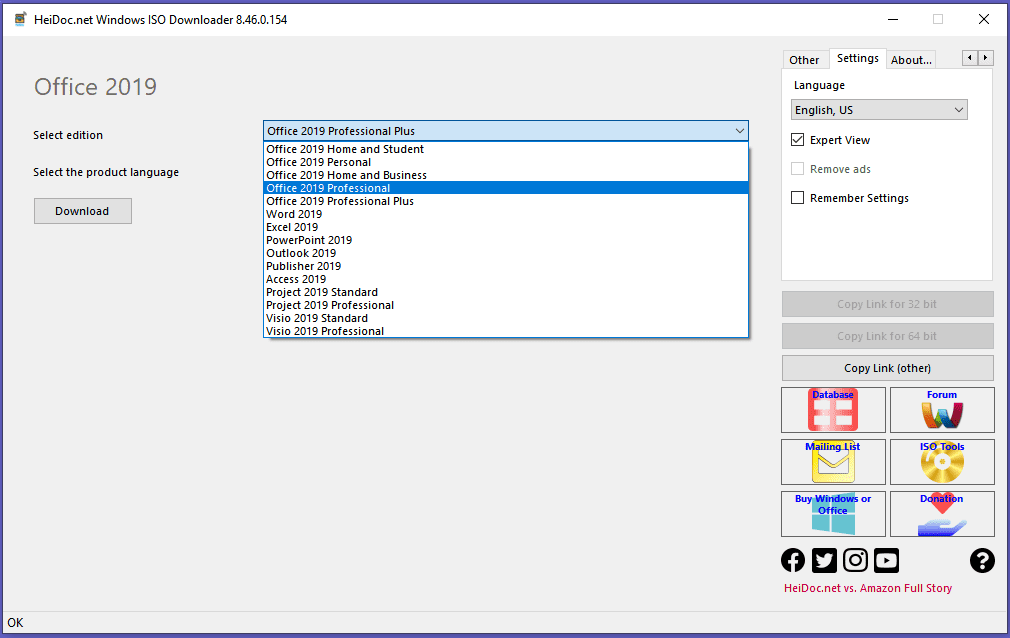Choose Visio 2019 Standard
This screenshot has height=638, width=1010.
506,318
